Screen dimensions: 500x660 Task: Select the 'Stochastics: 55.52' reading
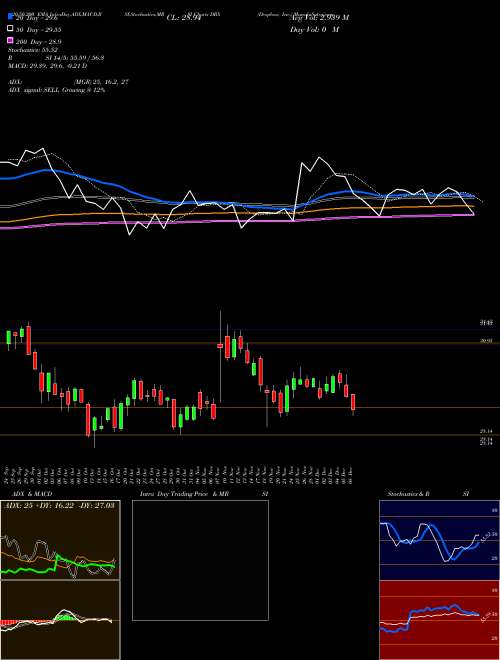click(x=33, y=50)
